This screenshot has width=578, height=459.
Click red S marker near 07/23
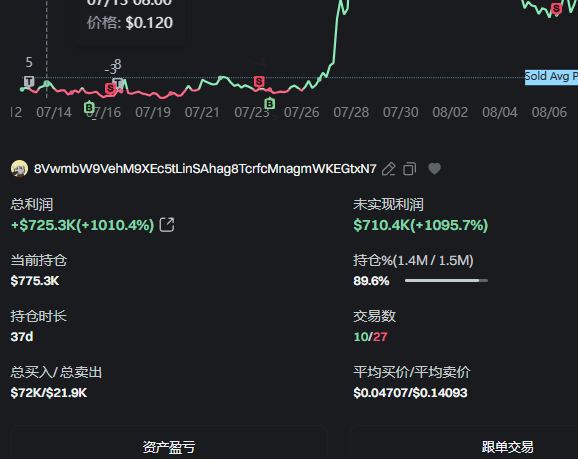click(259, 81)
